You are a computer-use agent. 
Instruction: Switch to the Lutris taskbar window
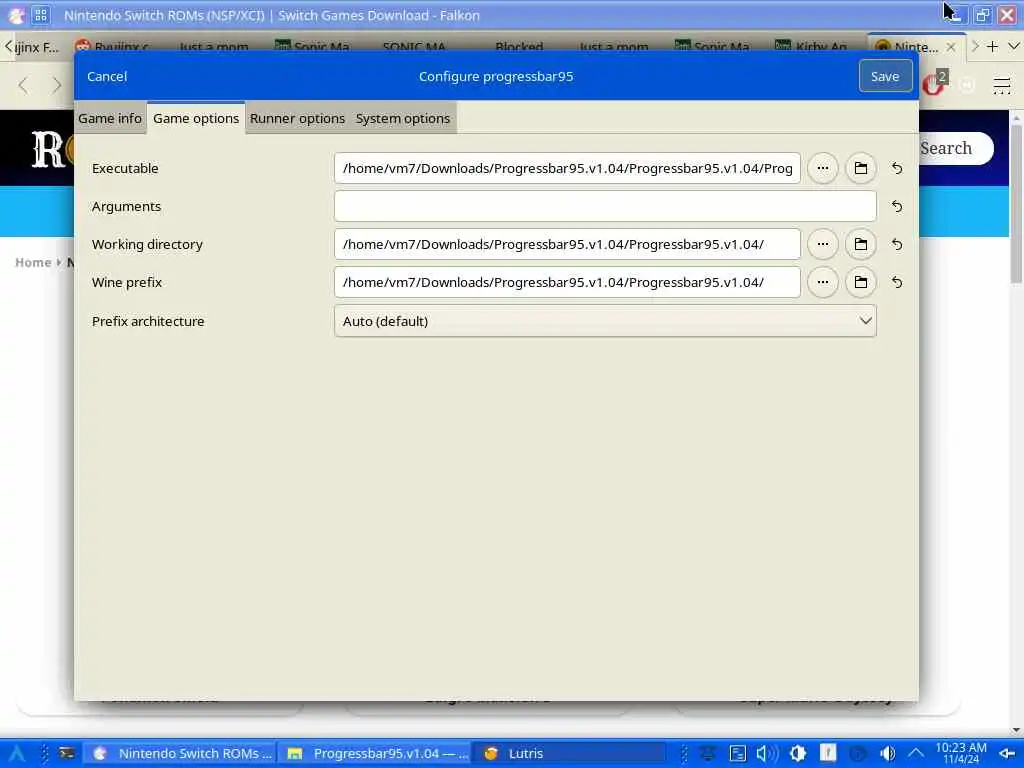coord(570,754)
